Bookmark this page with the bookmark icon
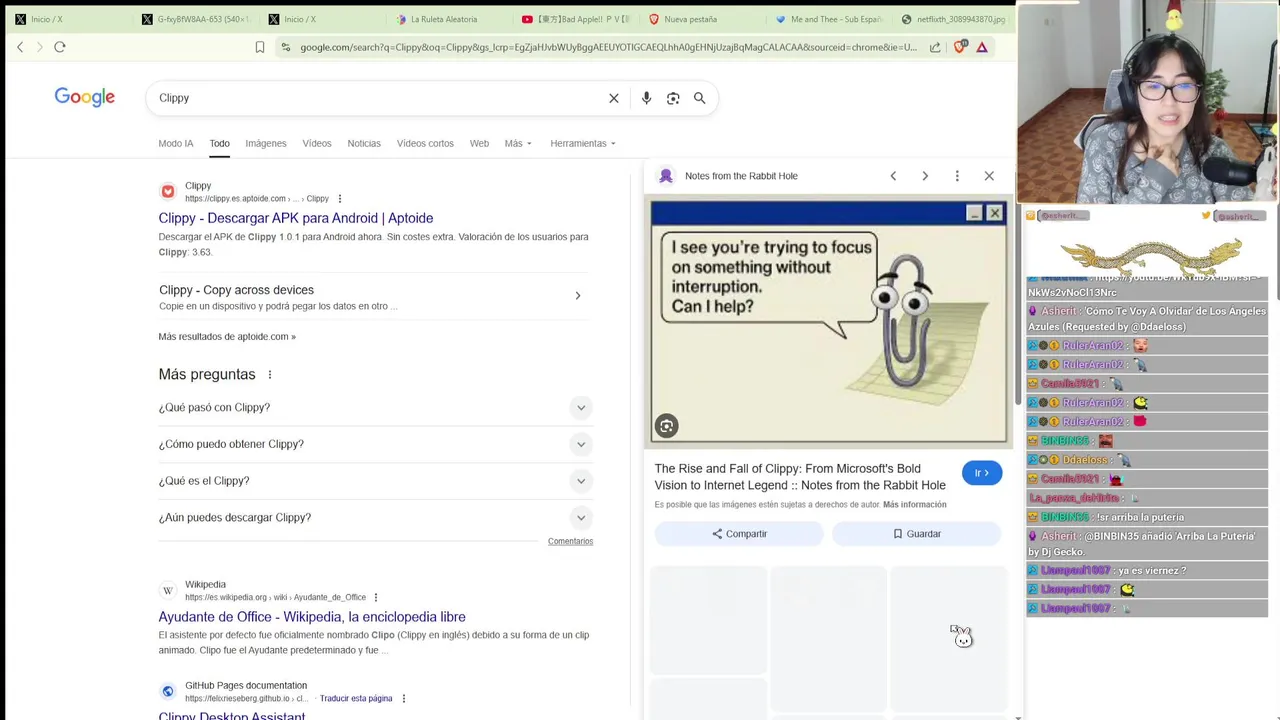The image size is (1280, 720). (x=260, y=47)
